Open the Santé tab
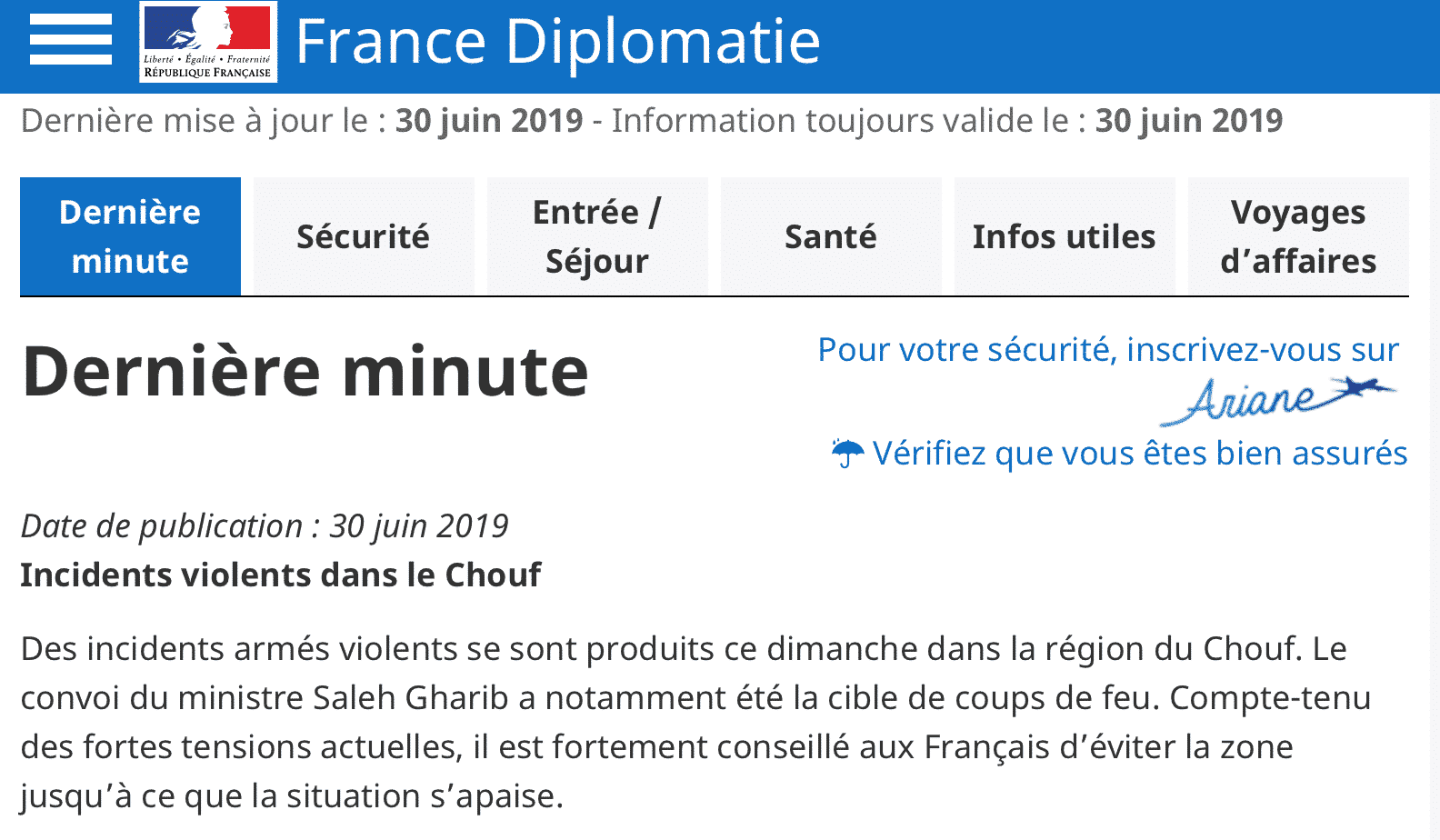The image size is (1440, 840). point(830,235)
